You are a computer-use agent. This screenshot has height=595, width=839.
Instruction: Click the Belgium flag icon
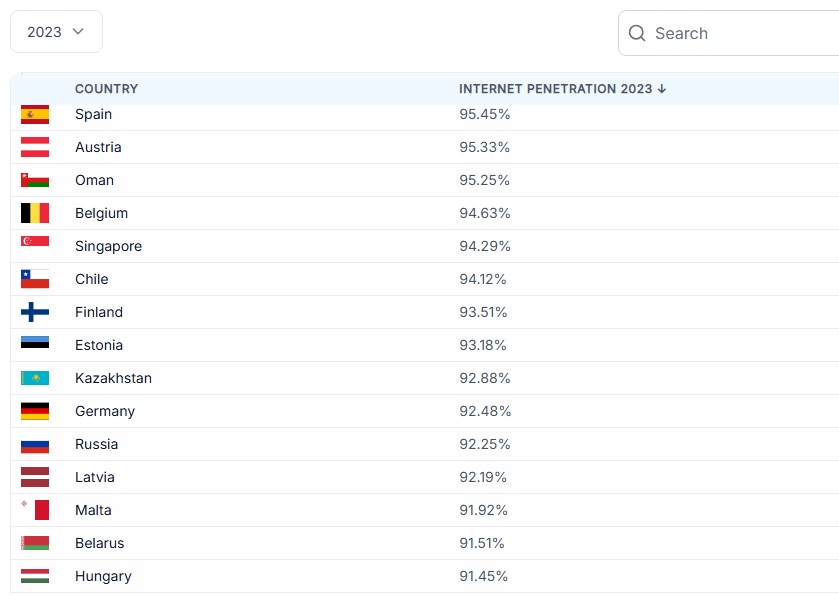35,213
